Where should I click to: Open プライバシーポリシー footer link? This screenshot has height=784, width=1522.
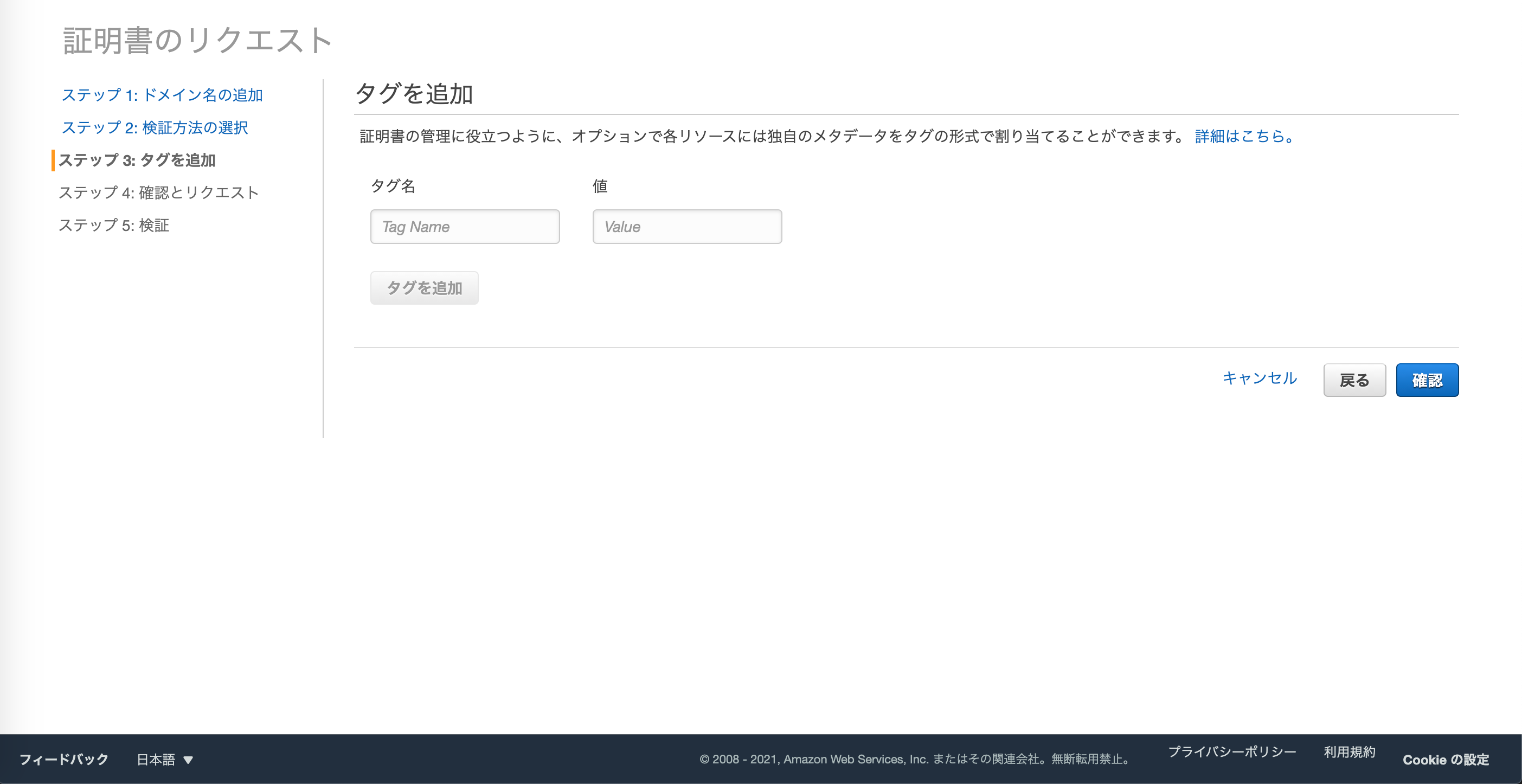coord(1231,751)
